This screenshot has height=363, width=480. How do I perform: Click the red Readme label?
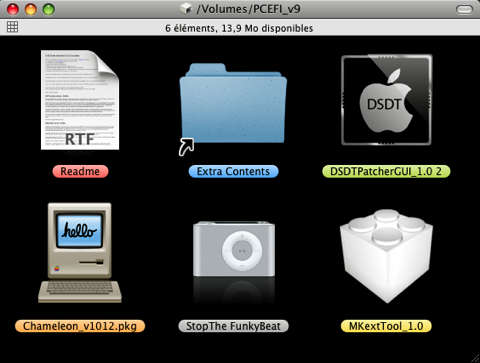pos(80,171)
